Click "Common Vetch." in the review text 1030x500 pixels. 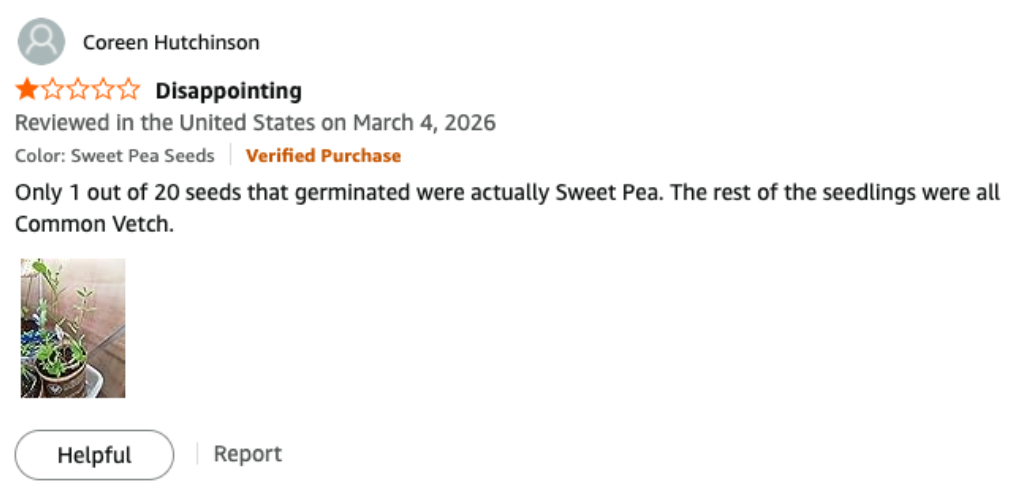pos(95,224)
